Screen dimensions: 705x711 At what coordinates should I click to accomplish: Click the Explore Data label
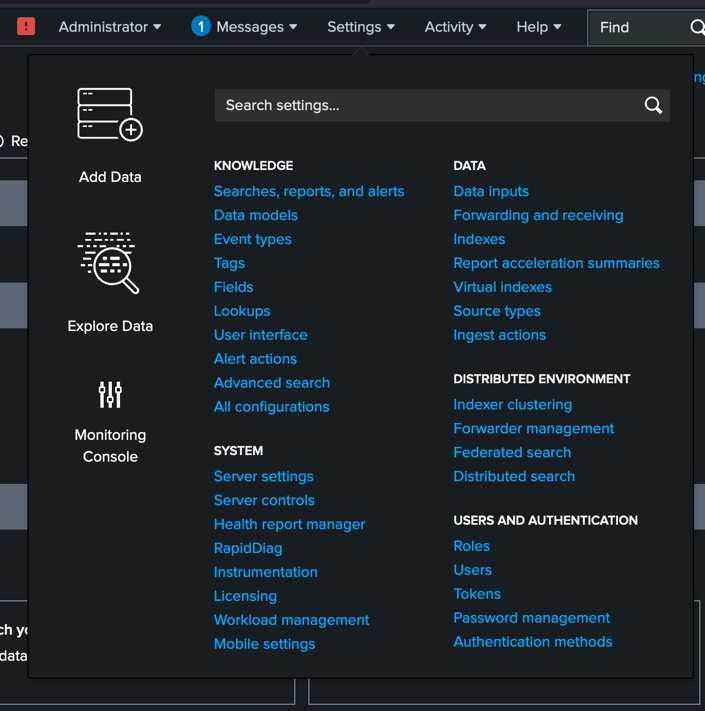pos(110,326)
